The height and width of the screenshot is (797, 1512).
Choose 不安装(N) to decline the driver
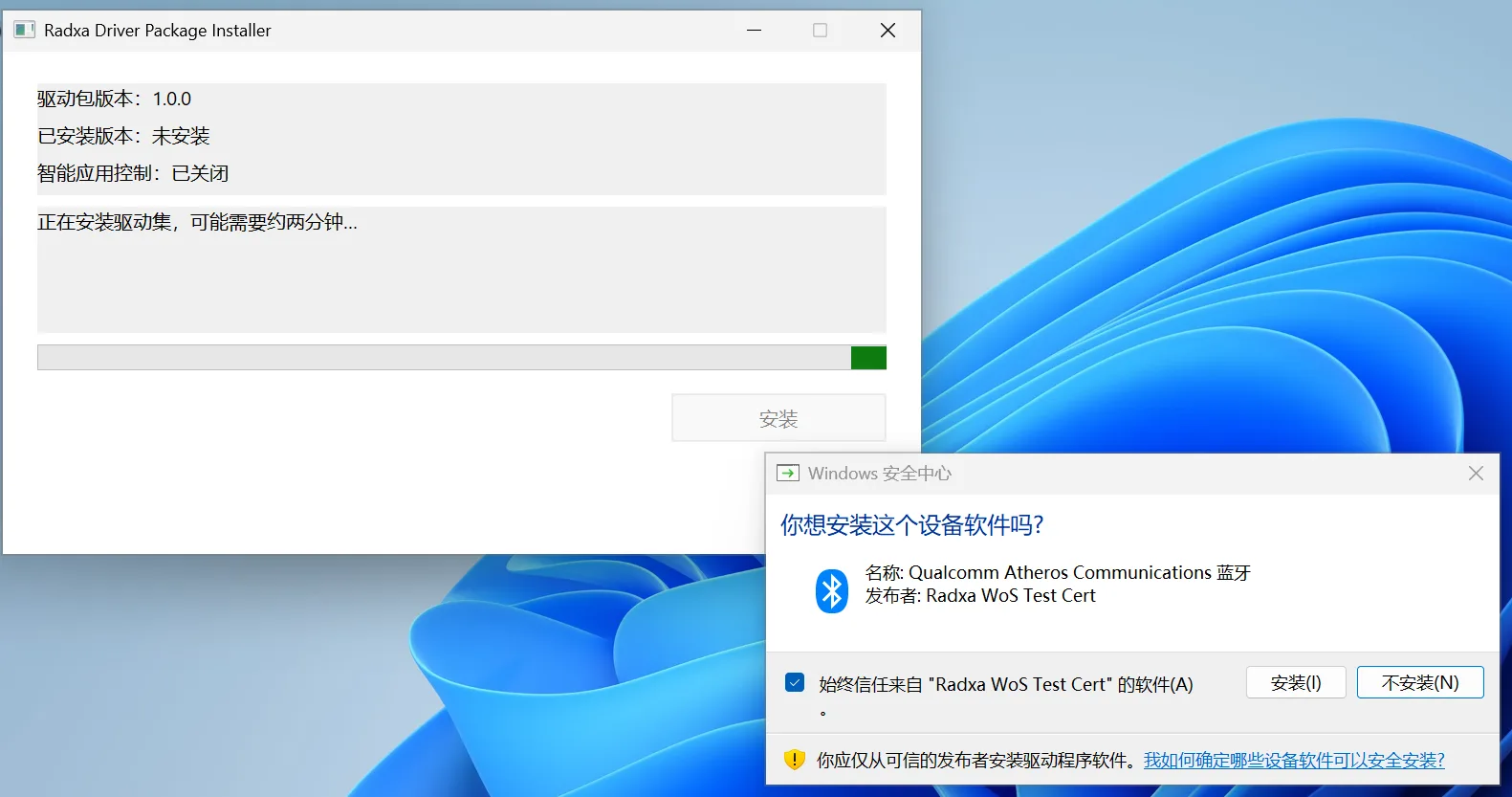coord(1420,682)
